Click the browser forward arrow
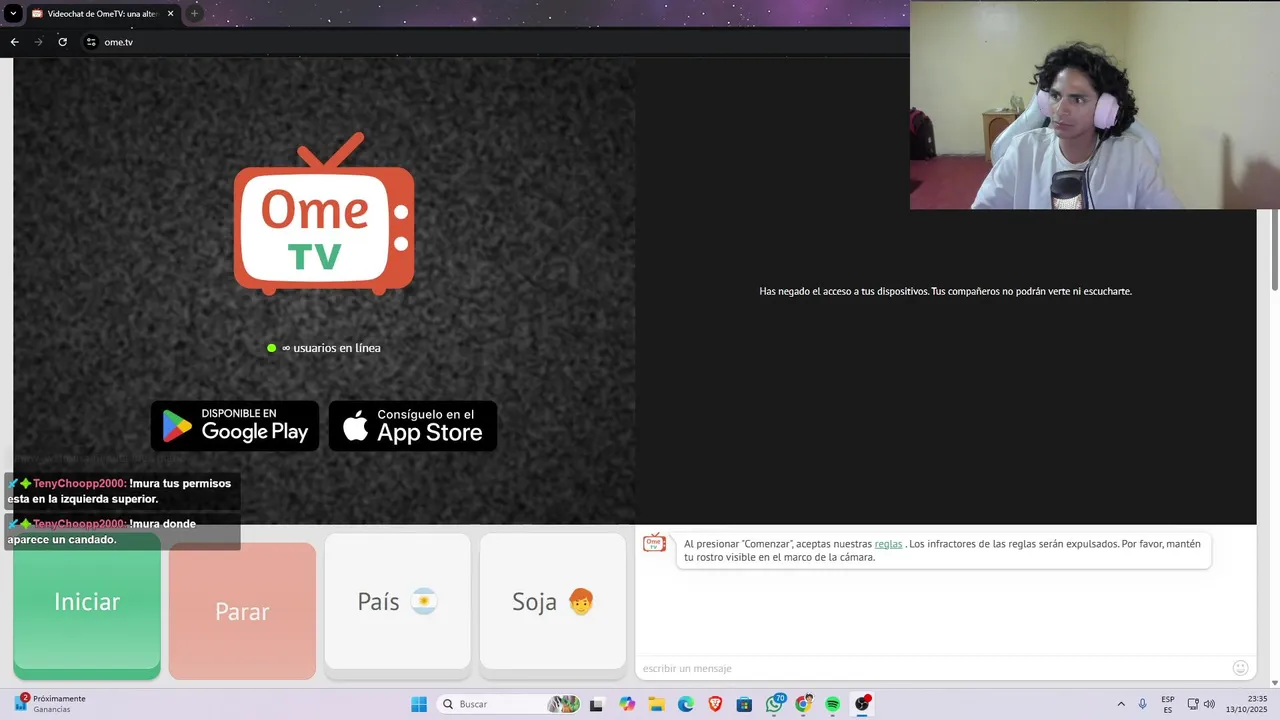This screenshot has width=1280, height=720. click(x=38, y=42)
